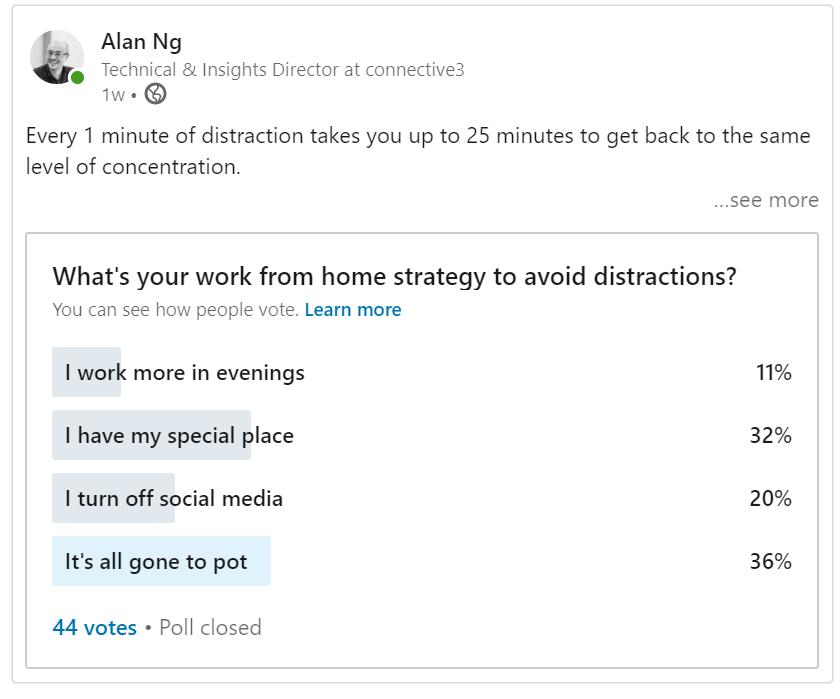Click the 1w post timestamp

click(113, 95)
